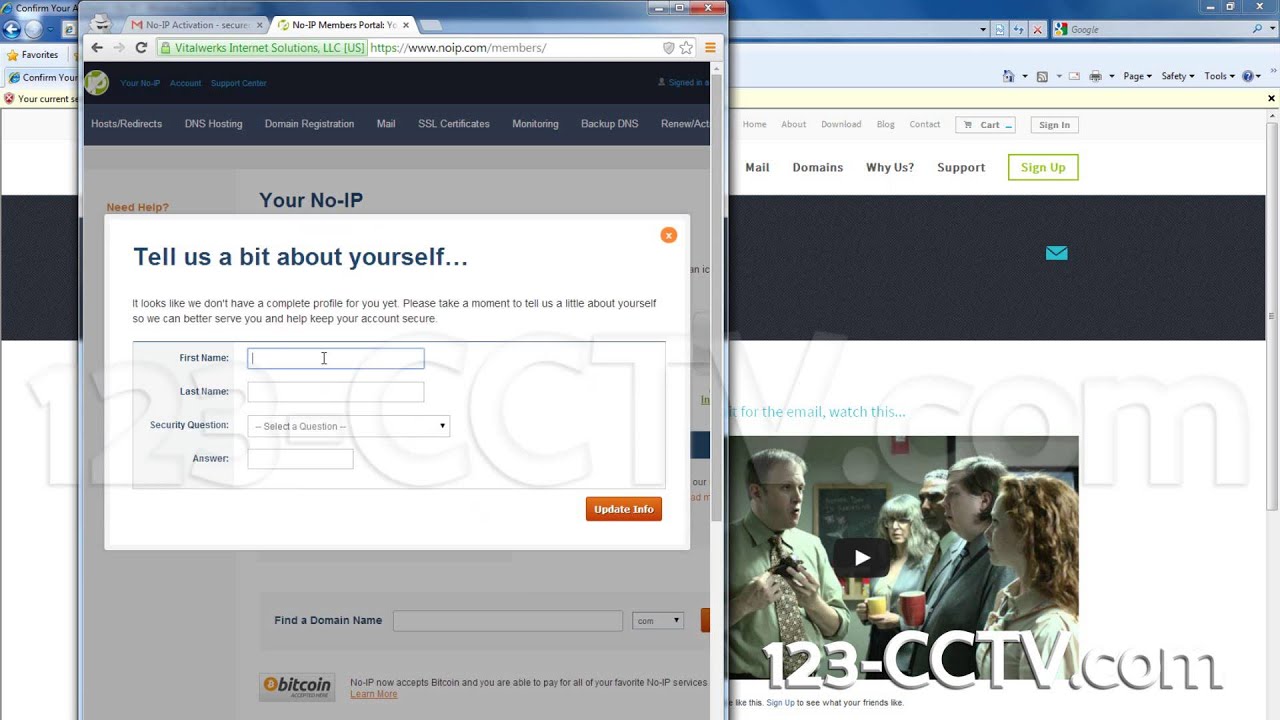The height and width of the screenshot is (720, 1280).
Task: Open the DNS Hosting menu
Action: 213,124
